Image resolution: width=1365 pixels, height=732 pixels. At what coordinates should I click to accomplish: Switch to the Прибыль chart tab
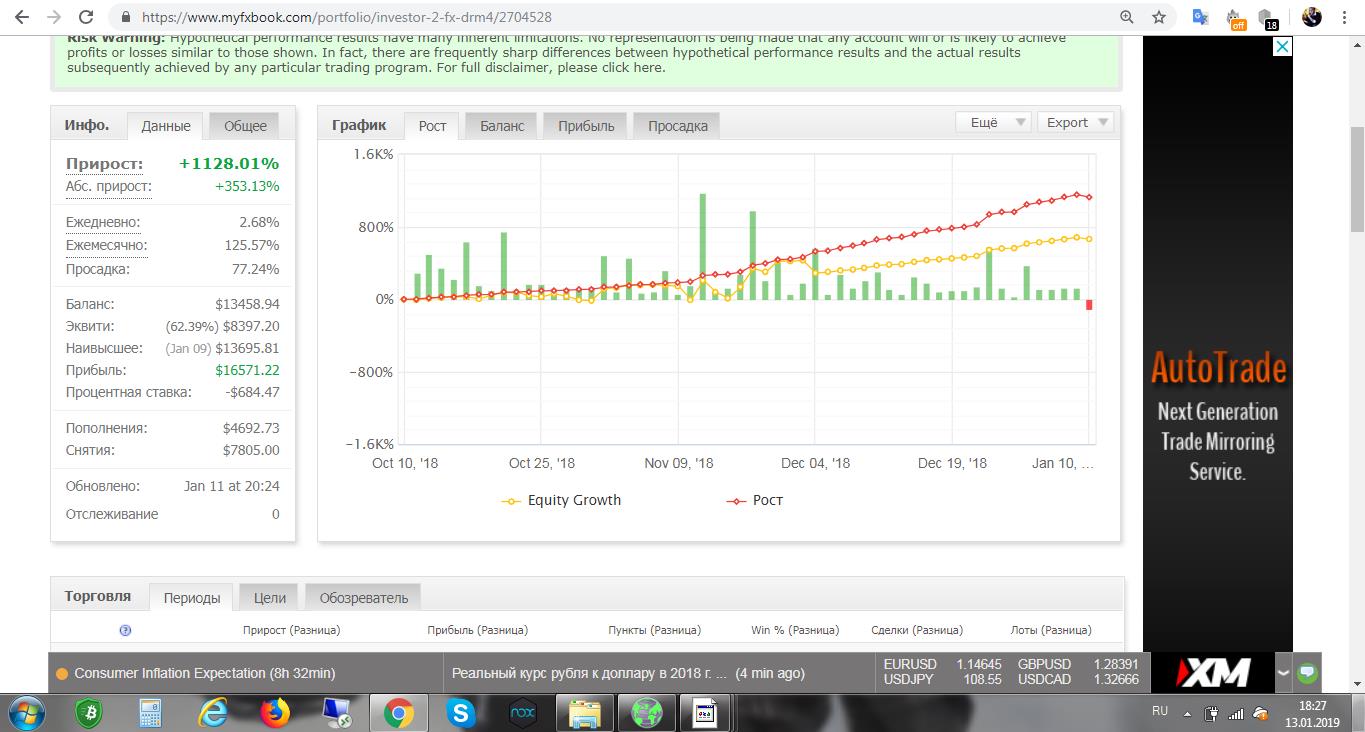[586, 126]
